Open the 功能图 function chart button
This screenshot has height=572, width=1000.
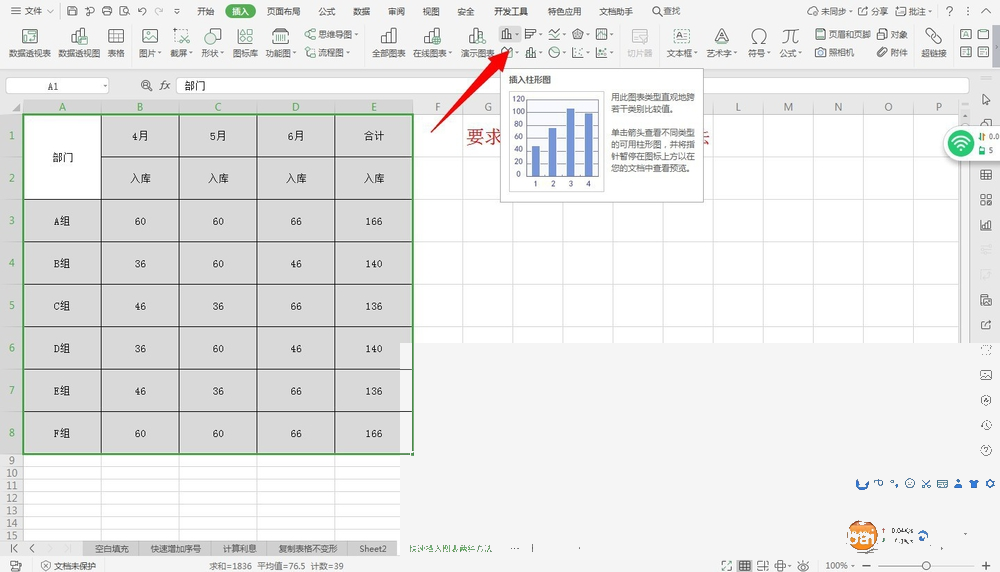pyautogui.click(x=280, y=42)
